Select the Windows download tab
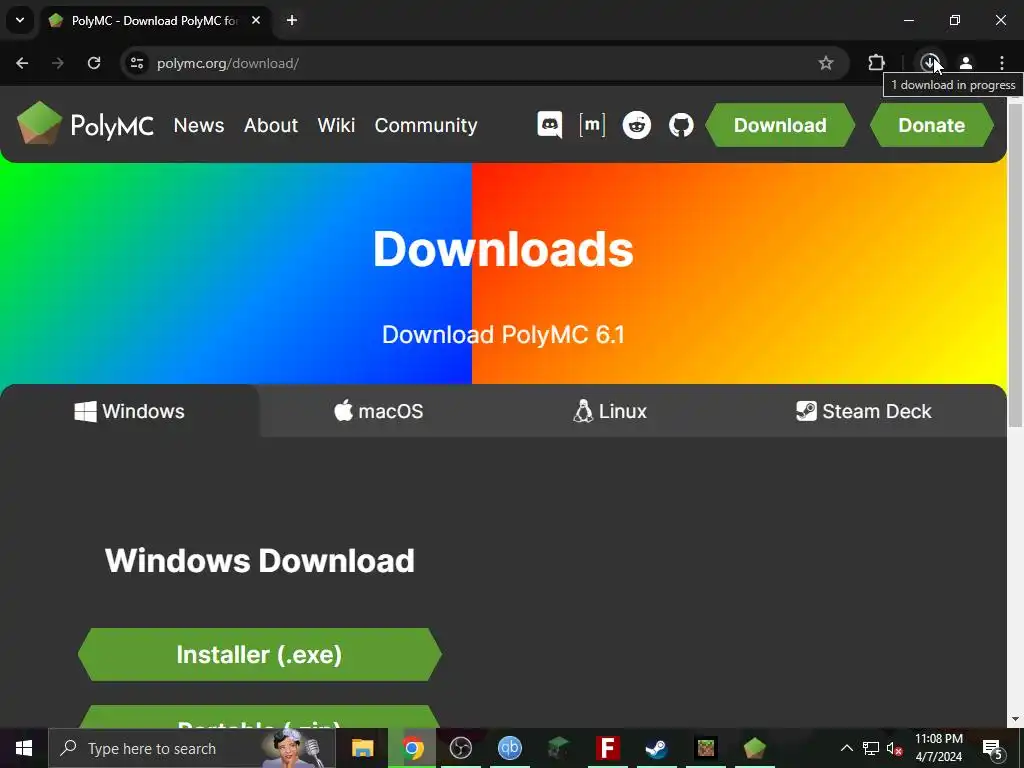This screenshot has width=1024, height=768. click(x=129, y=411)
